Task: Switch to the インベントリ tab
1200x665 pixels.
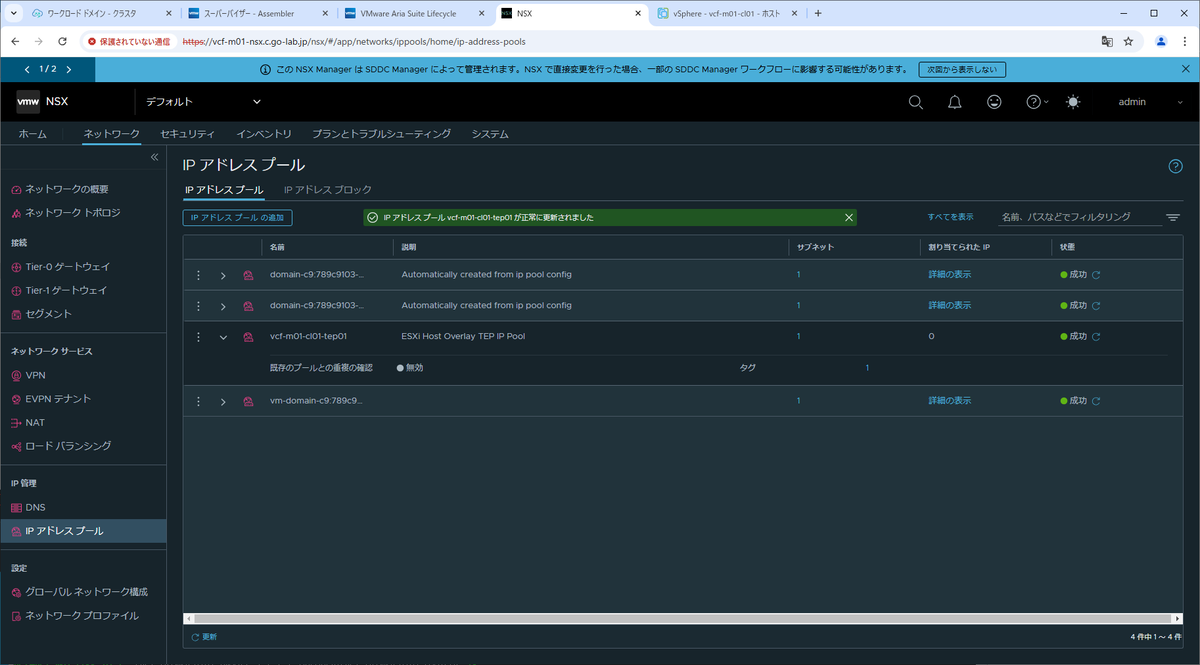Action: pos(264,134)
